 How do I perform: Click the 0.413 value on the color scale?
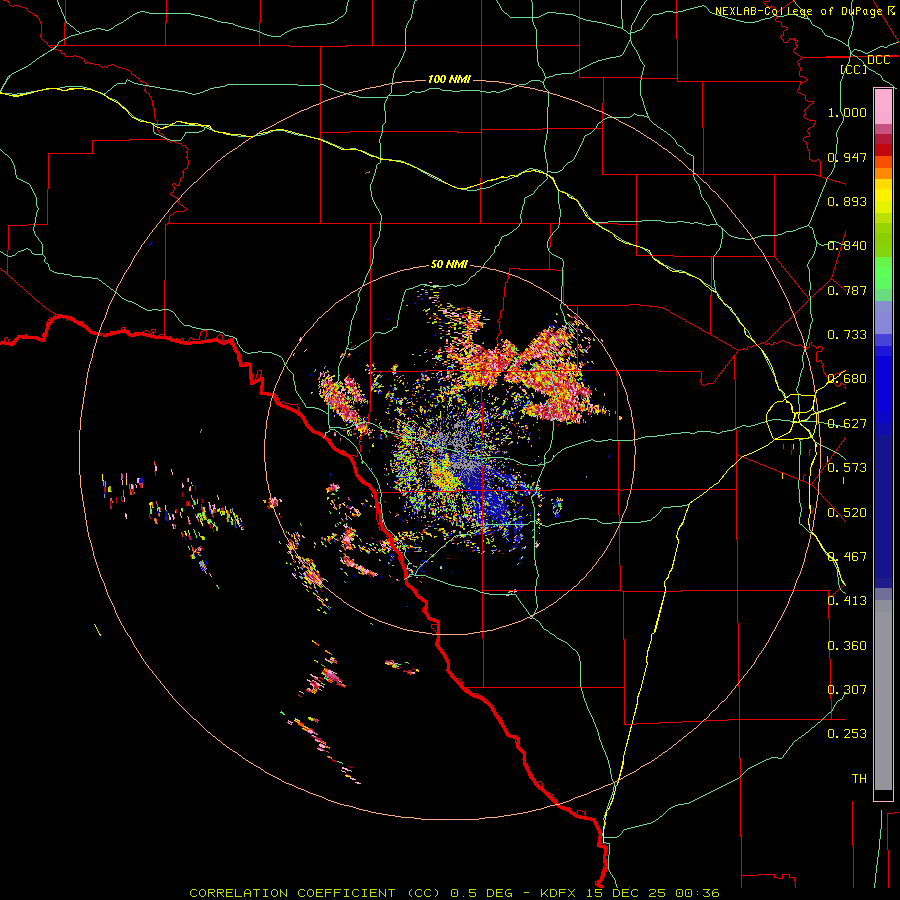[x=847, y=601]
